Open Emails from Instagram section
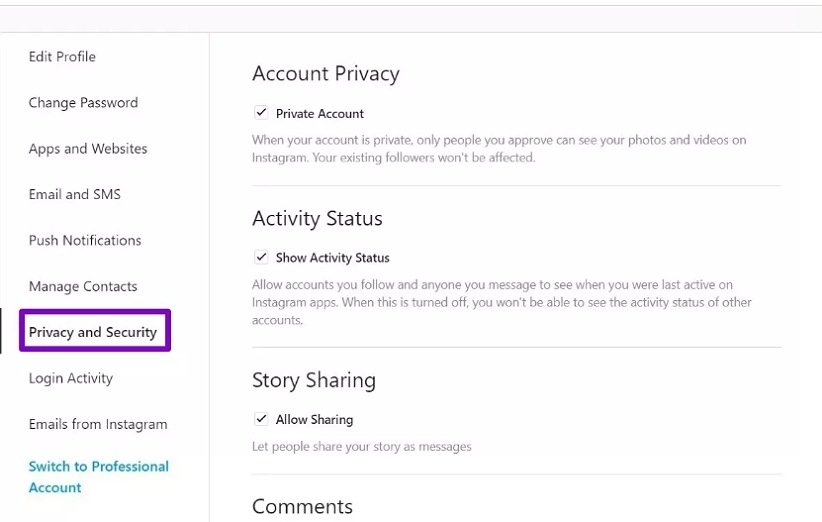Screen dimensions: 822x522 [98, 425]
